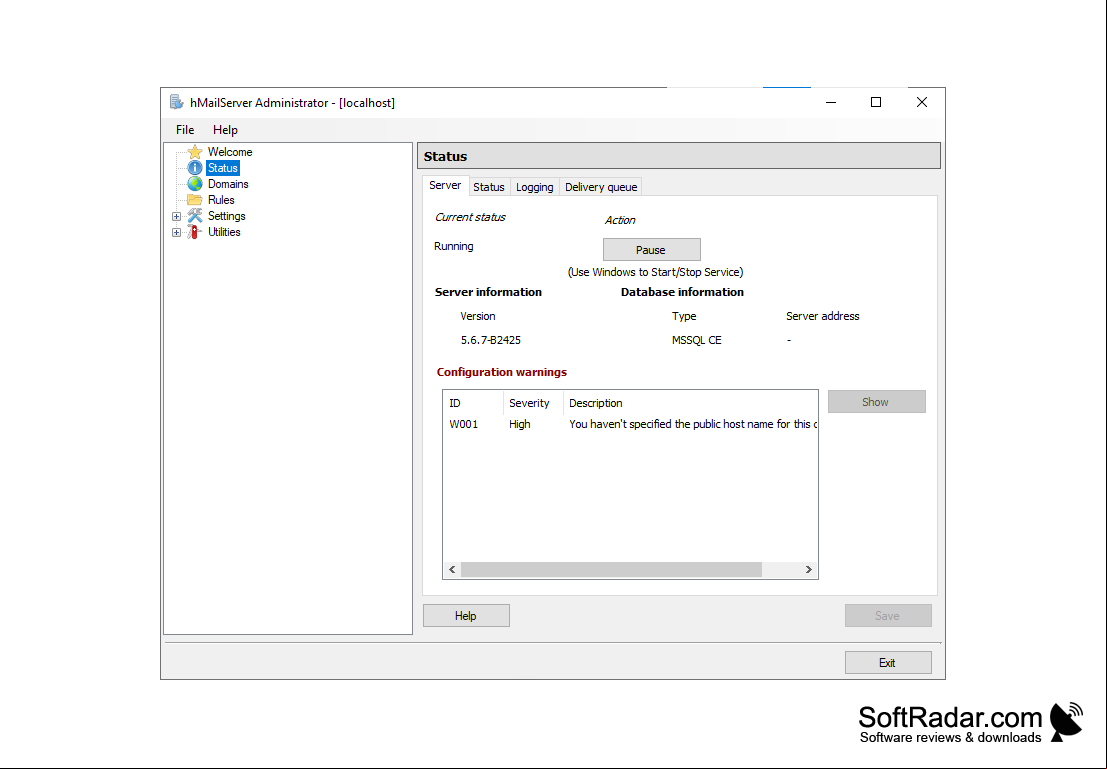Click the Show warning button
The image size is (1107, 769).
tap(876, 402)
